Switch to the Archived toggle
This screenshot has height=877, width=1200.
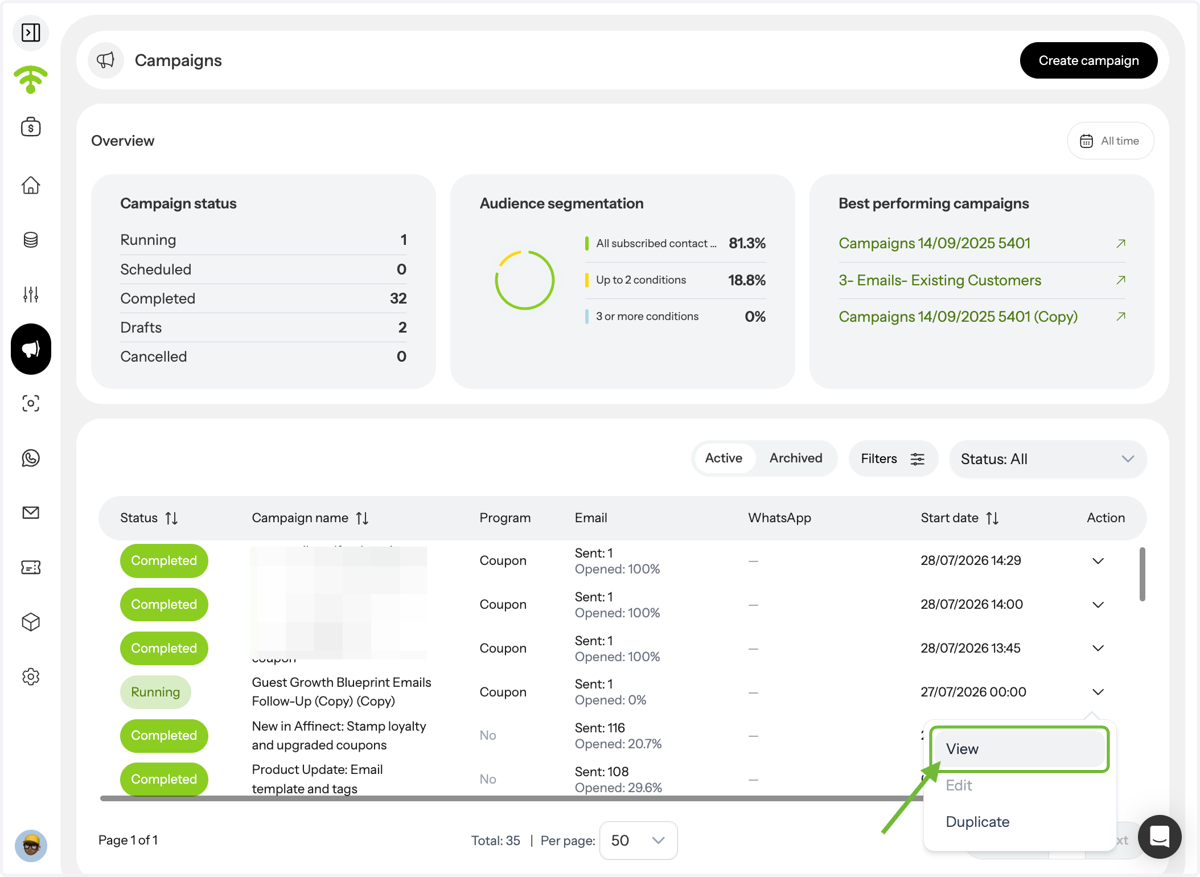tap(796, 458)
